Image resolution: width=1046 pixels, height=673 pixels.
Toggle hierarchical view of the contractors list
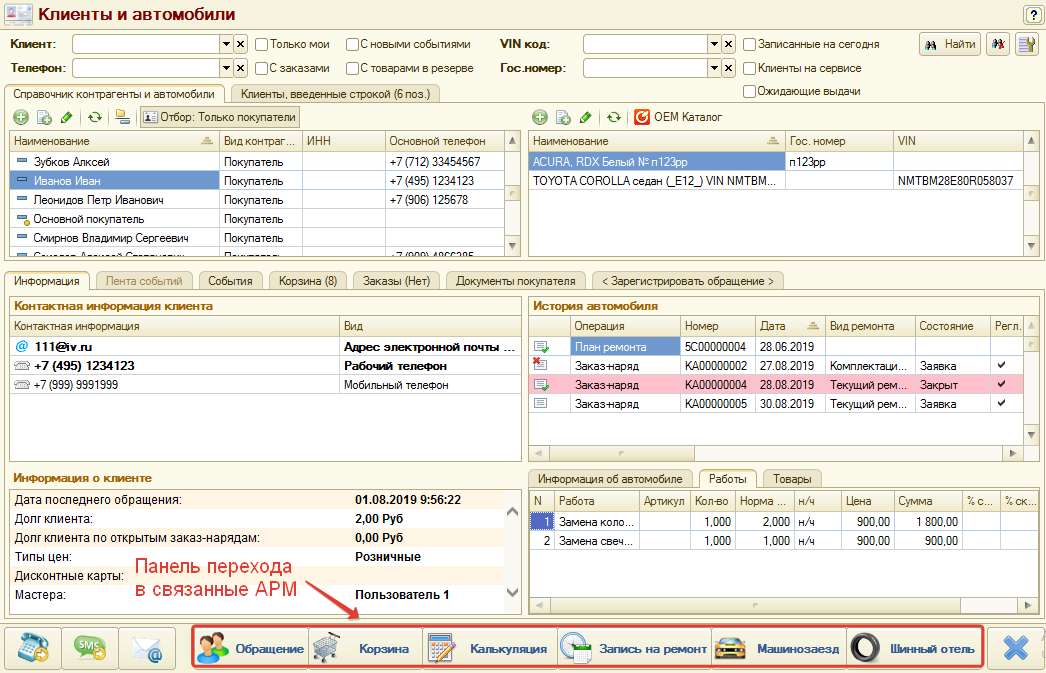123,117
